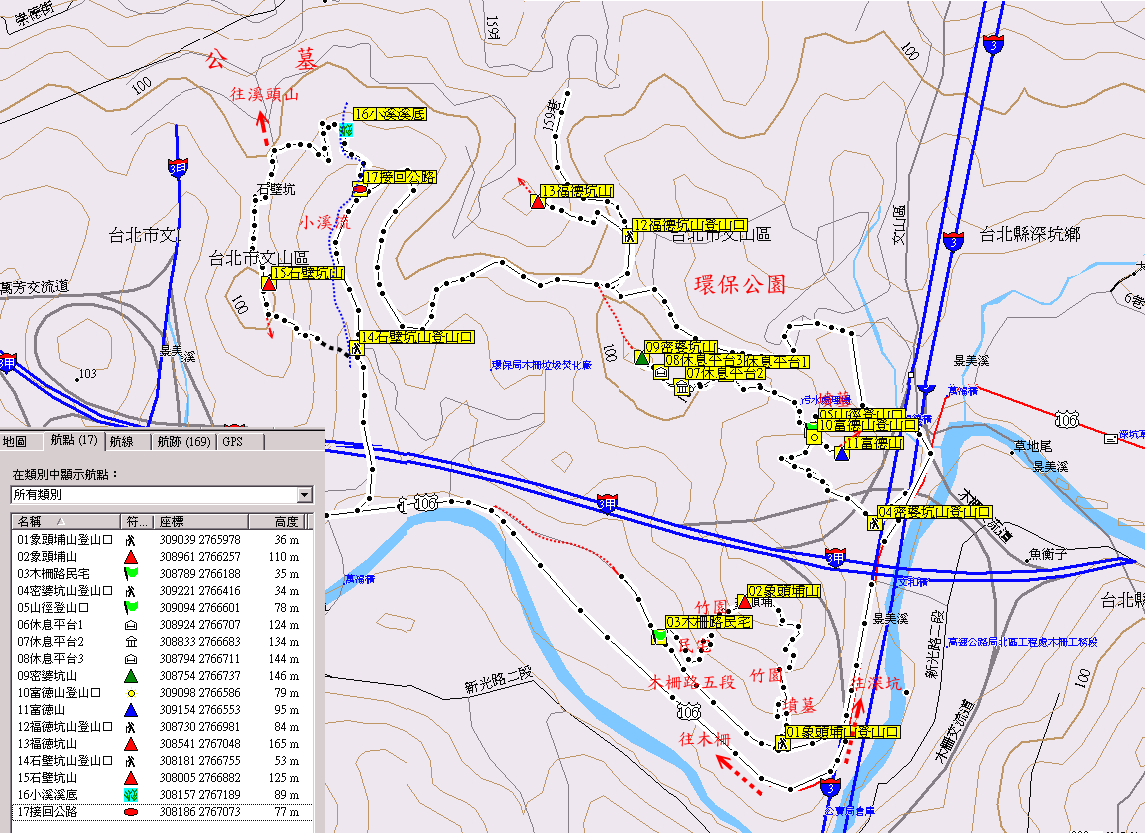
Task: Select the green flag marker at 03木柵路民宅 on the map
Action: (x=659, y=635)
